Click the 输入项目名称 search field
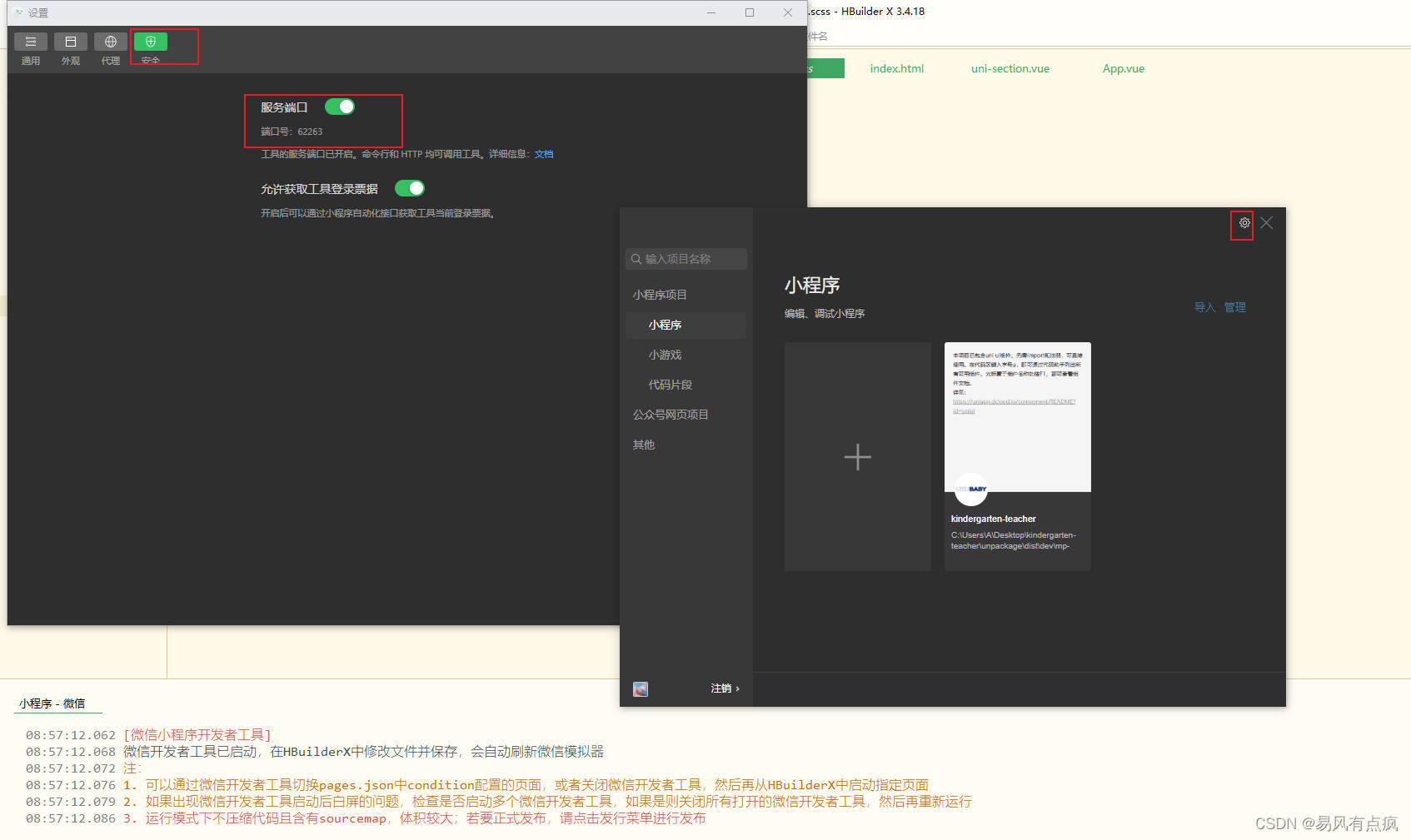Viewport: 1411px width, 840px height. point(686,259)
